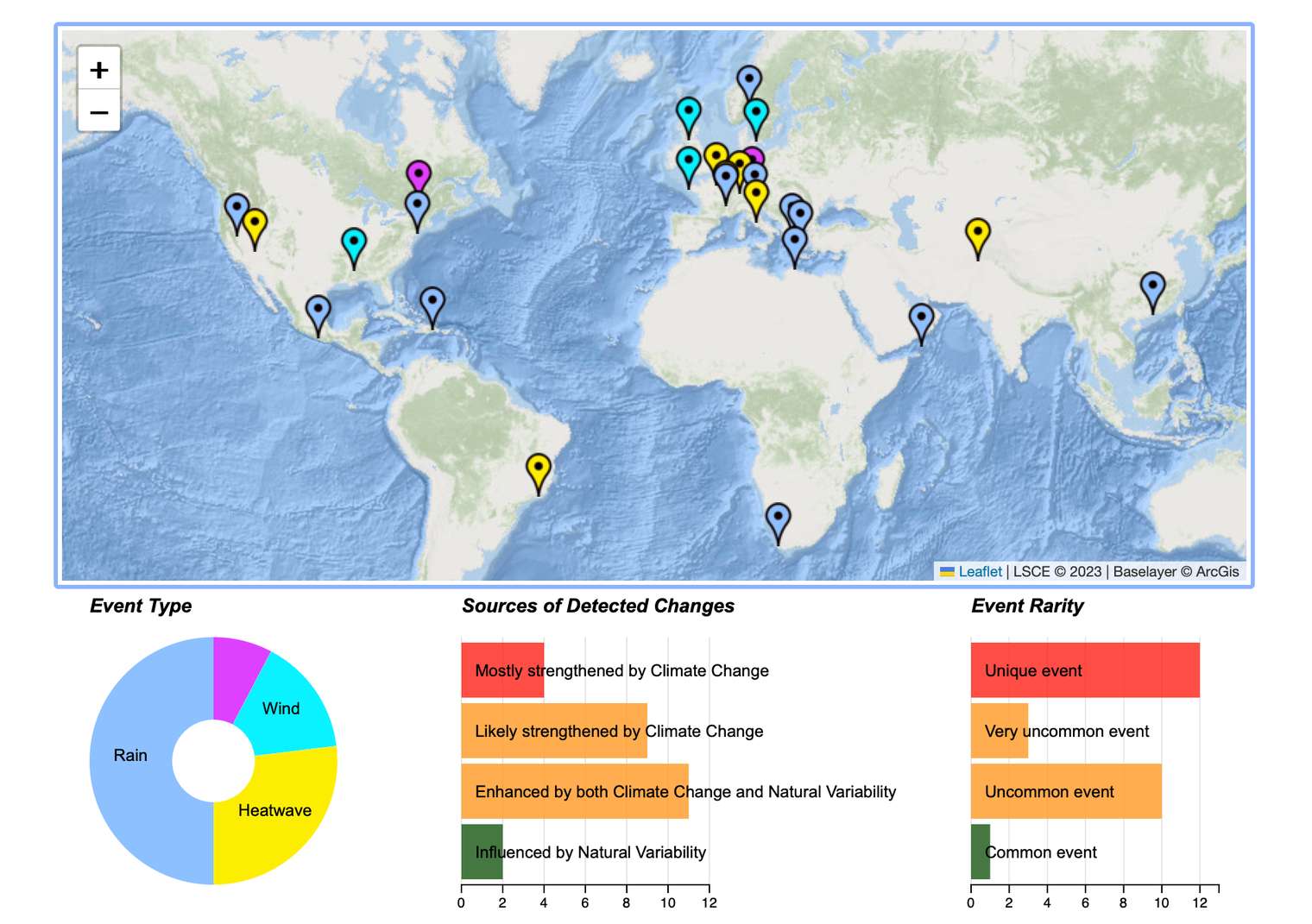
Task: Click the 'Mostly strengthened by Climate Change' bar
Action: (502, 670)
